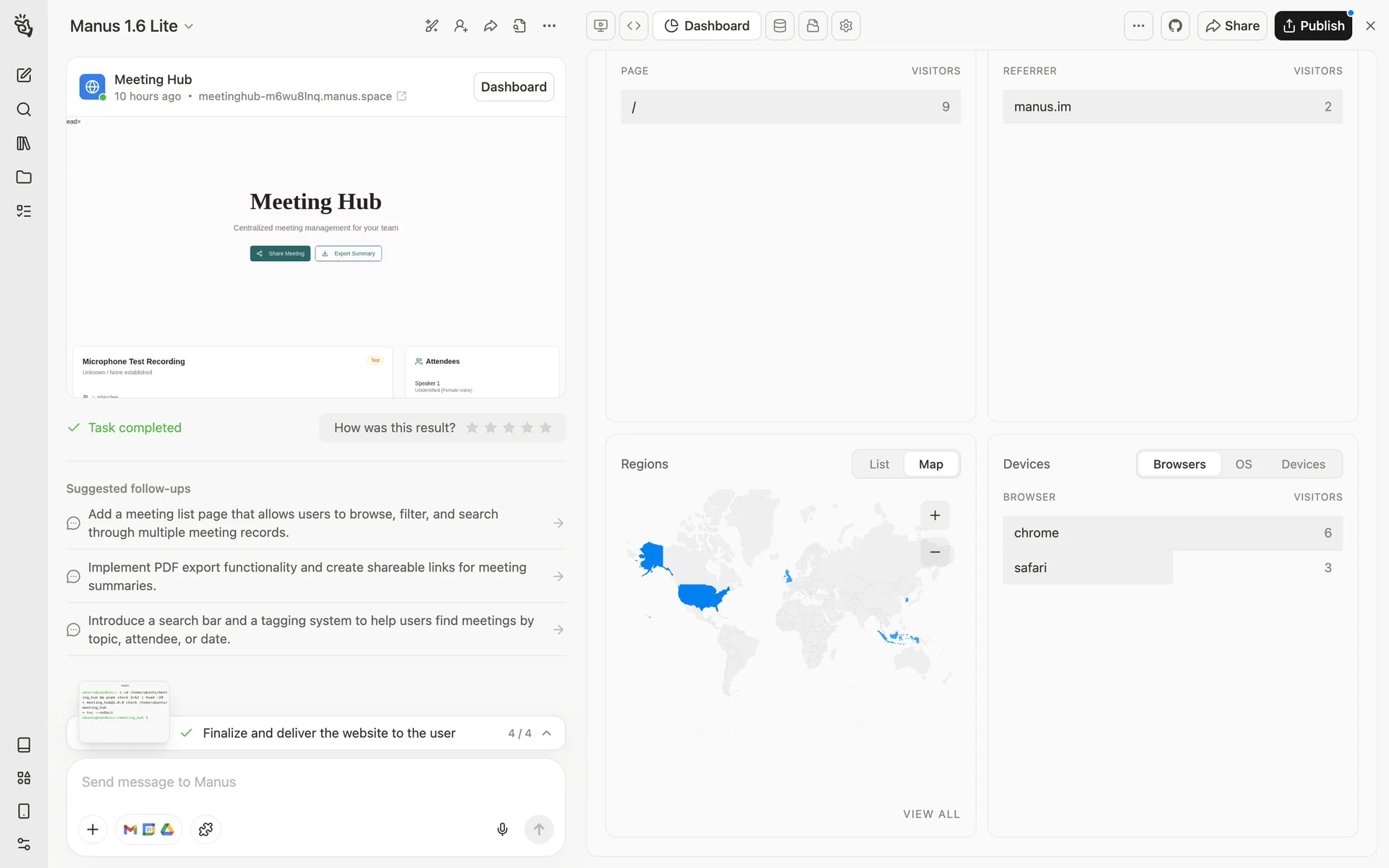Image resolution: width=1389 pixels, height=868 pixels.
Task: Select the Map view toggle
Action: click(x=930, y=464)
